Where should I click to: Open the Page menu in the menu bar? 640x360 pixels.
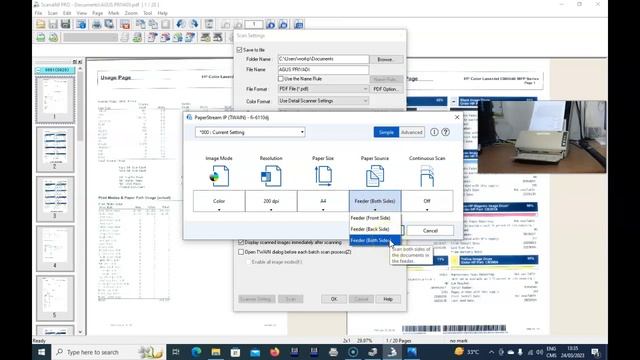tap(98, 13)
